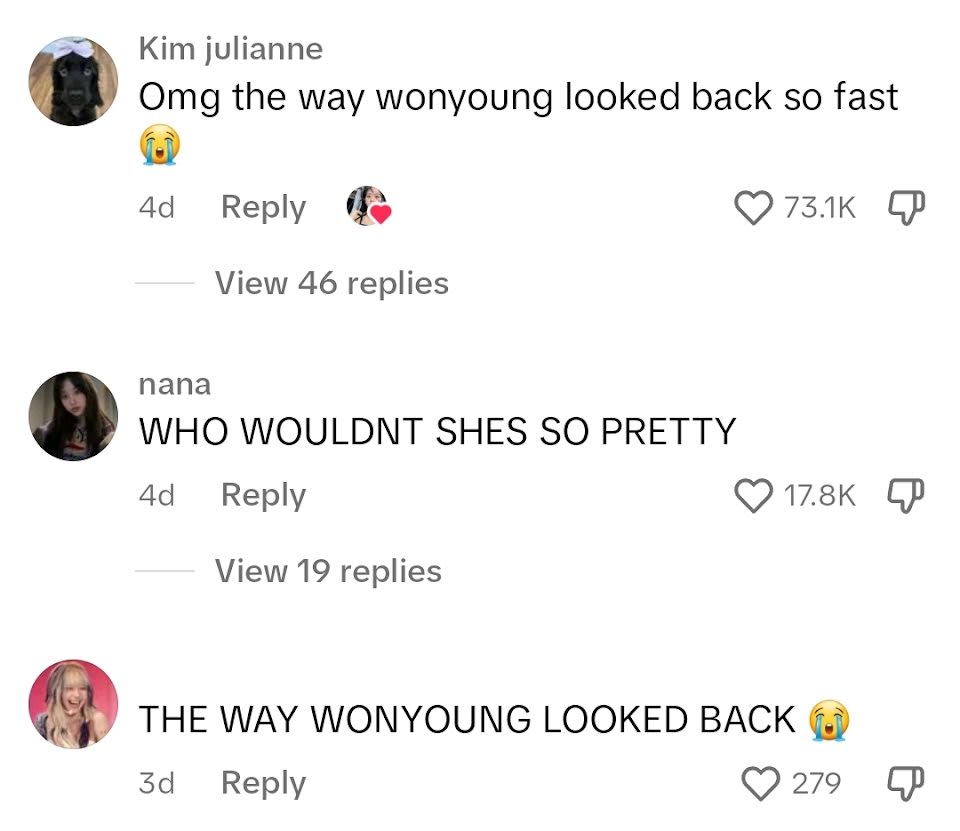This screenshot has width=960, height=831.
Task: Like the comment with 279 likes
Action: tap(760, 783)
